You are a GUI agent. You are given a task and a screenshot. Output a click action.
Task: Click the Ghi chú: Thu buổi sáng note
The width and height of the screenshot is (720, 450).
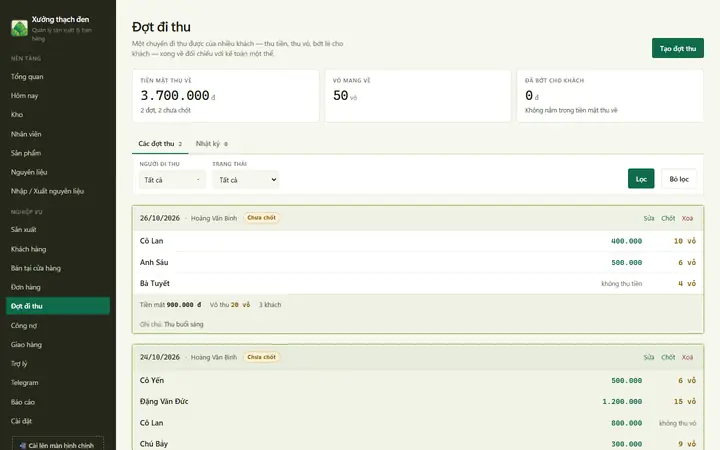(172, 324)
